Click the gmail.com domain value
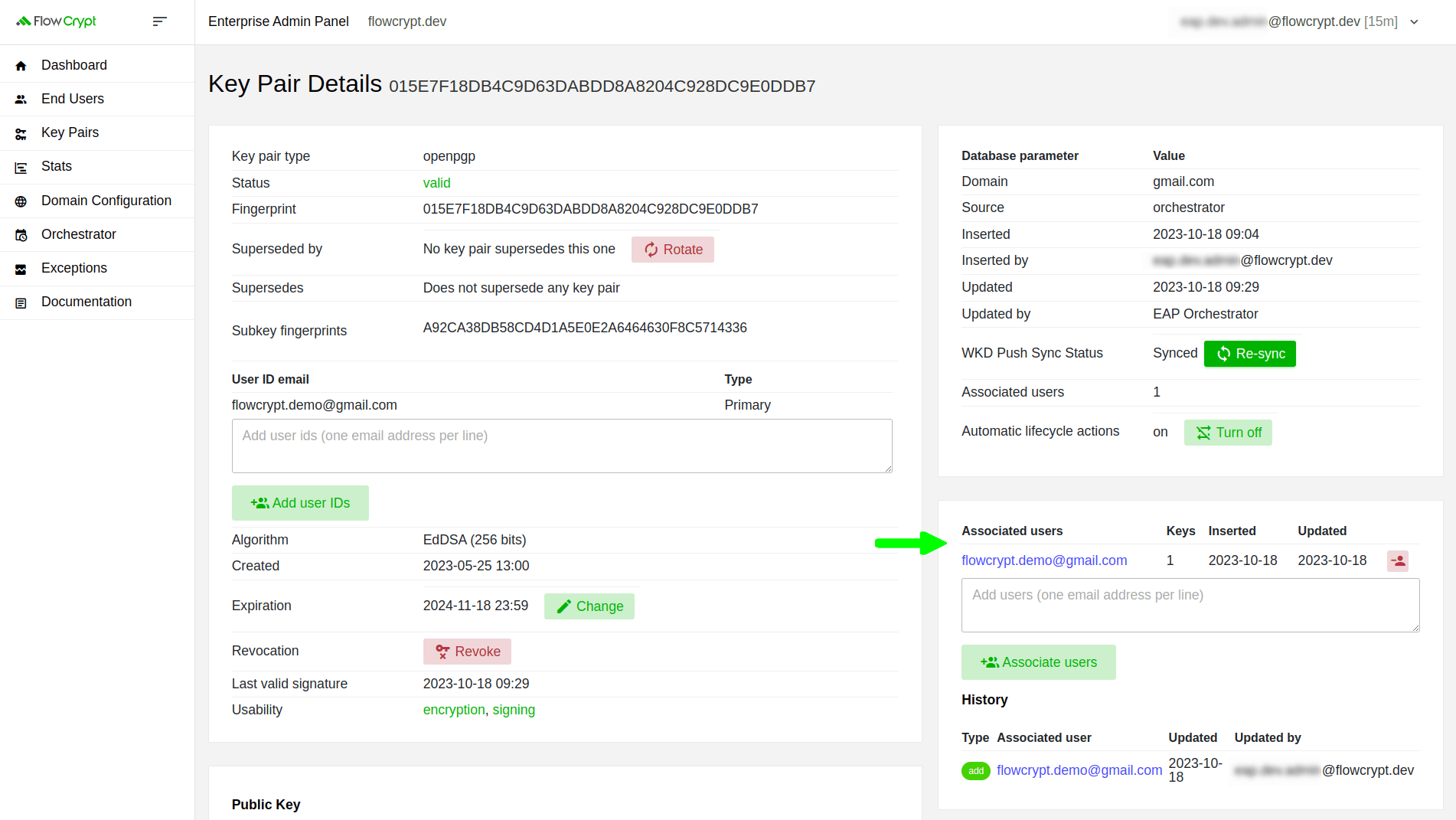This screenshot has height=820, width=1456. coord(1183,181)
